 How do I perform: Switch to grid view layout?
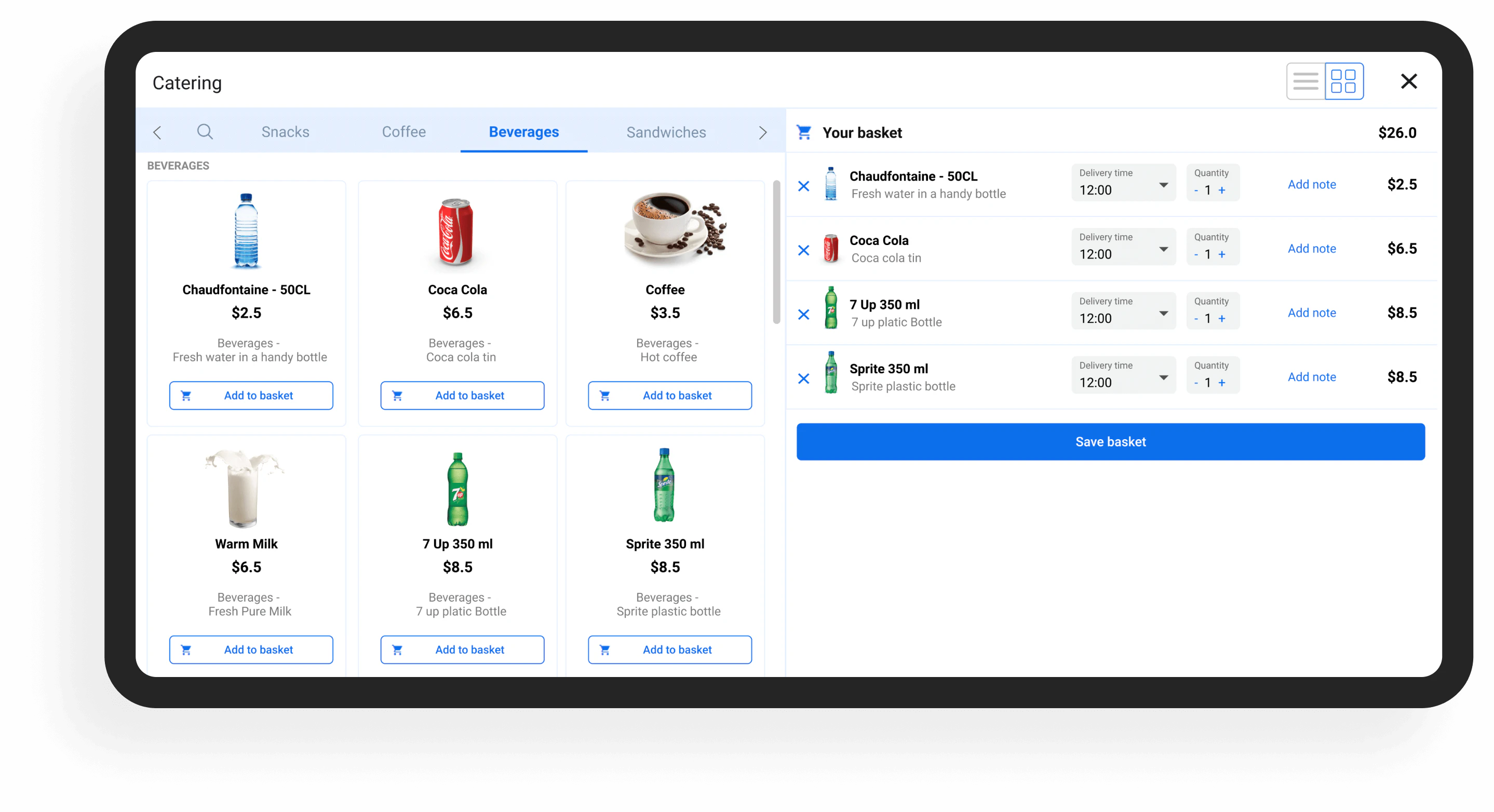click(1344, 80)
